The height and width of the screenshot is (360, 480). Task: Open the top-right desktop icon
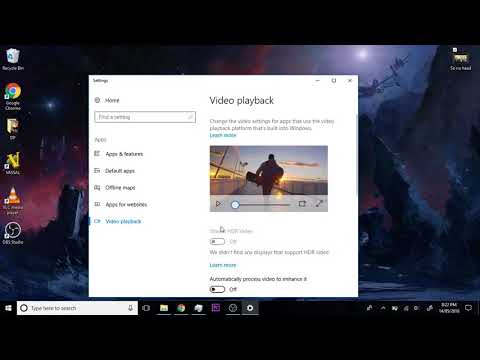click(461, 59)
